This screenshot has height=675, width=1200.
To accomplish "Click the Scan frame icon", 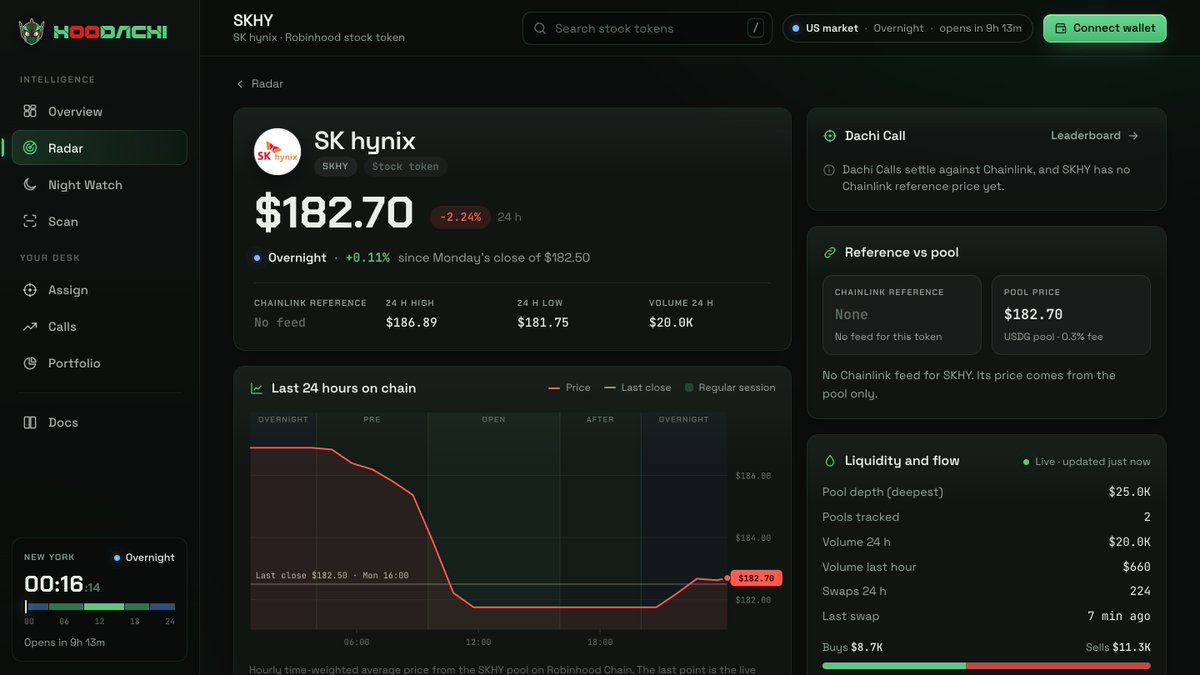I will (x=30, y=221).
